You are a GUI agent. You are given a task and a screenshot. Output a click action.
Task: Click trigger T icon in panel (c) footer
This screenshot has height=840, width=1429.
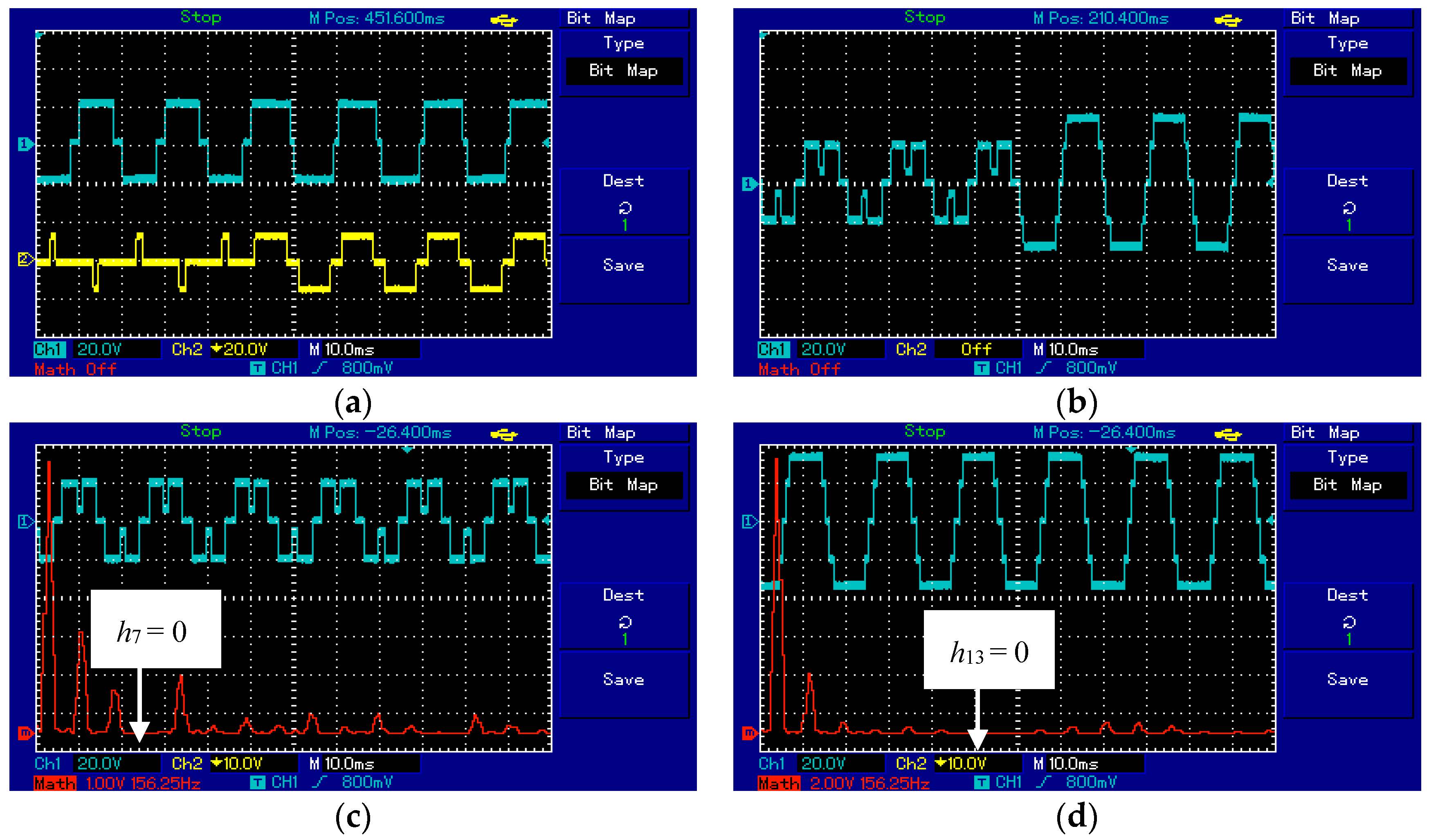point(257,783)
